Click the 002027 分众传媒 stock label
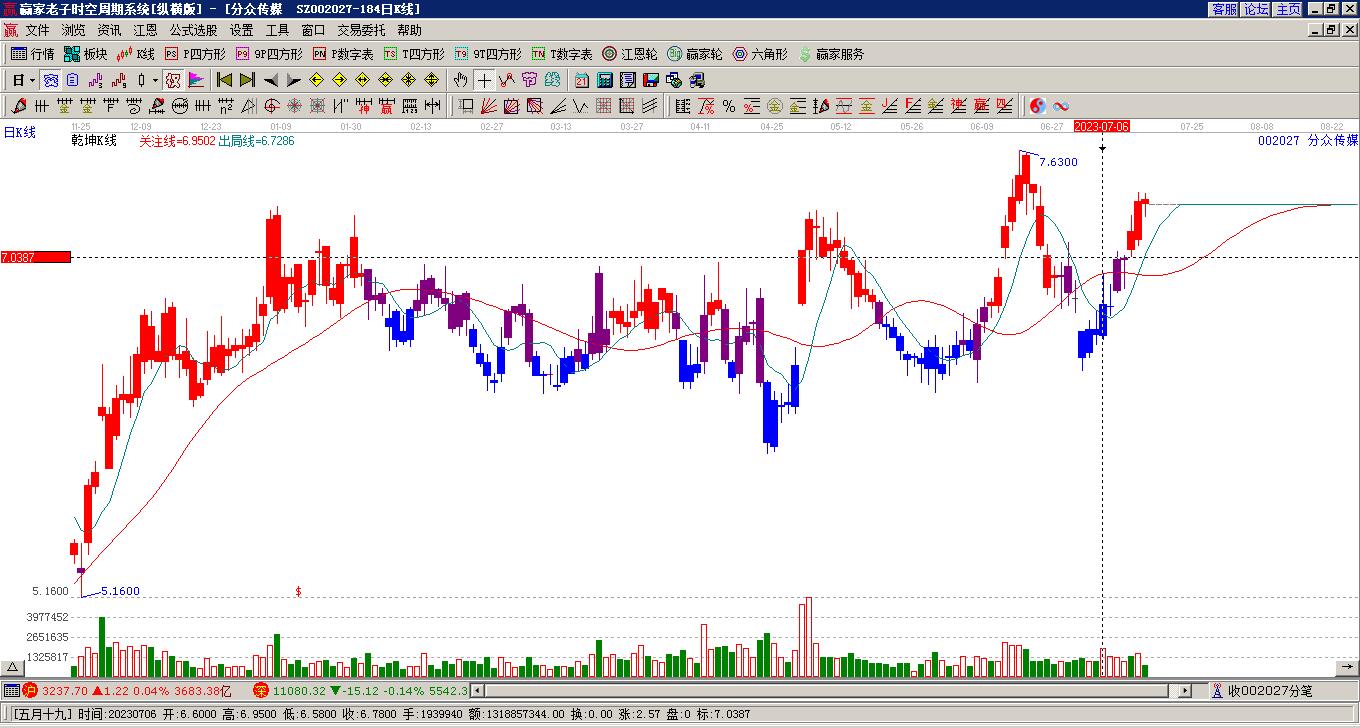The height and width of the screenshot is (728, 1360). (1308, 141)
